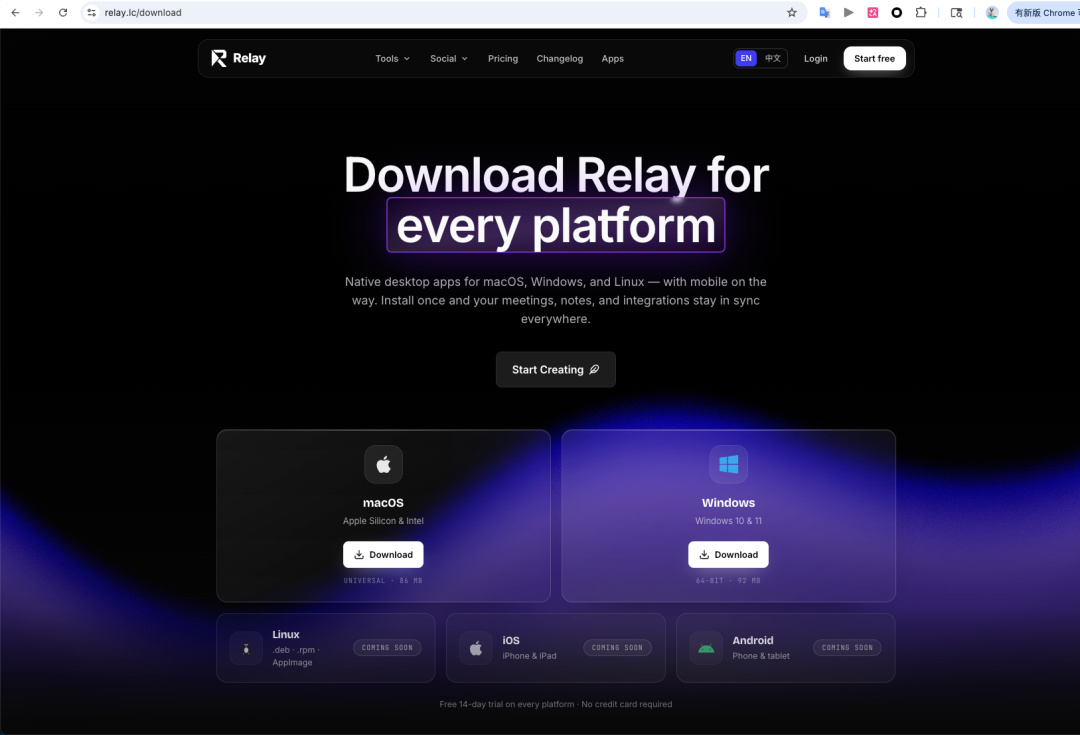
Task: Click the Windows logo icon
Action: click(x=729, y=464)
